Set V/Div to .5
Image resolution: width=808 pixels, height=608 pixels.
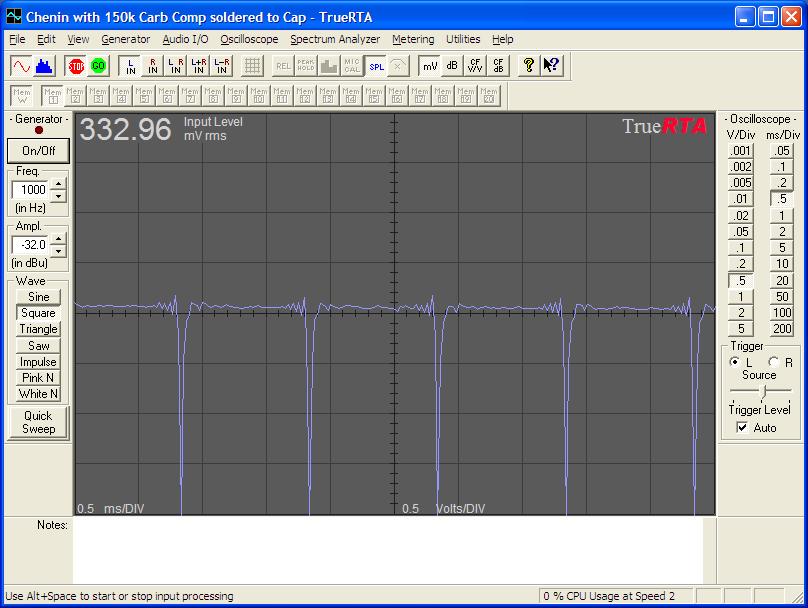741,281
